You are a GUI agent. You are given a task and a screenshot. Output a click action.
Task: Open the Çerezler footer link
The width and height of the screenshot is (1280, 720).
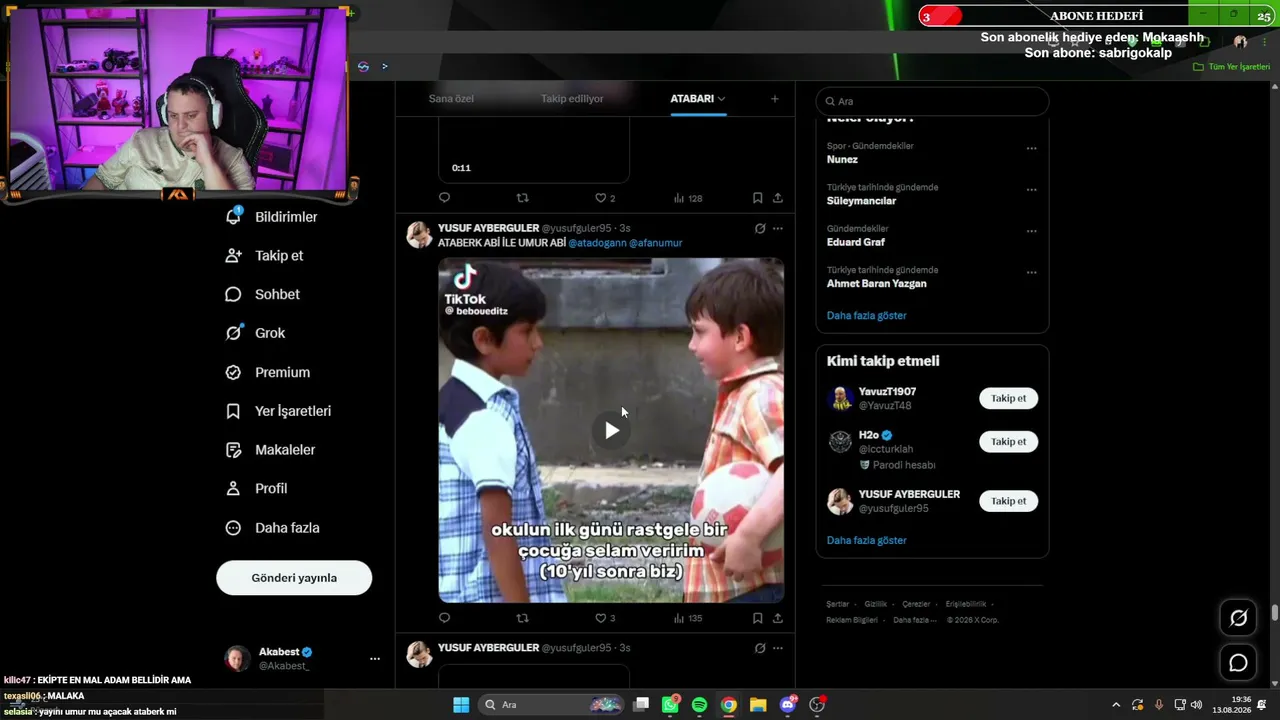916,604
